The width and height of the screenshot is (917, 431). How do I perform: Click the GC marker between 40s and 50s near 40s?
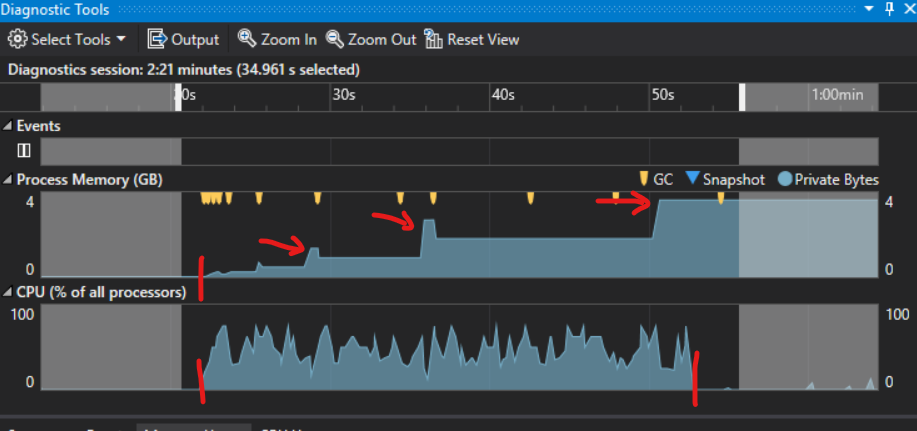pyautogui.click(x=530, y=198)
